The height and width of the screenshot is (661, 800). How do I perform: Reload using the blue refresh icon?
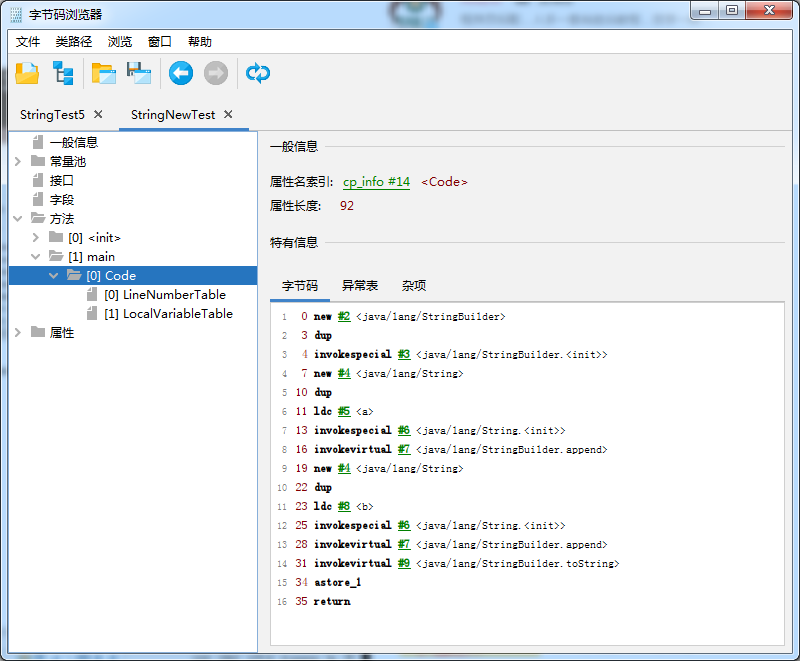(x=258, y=73)
